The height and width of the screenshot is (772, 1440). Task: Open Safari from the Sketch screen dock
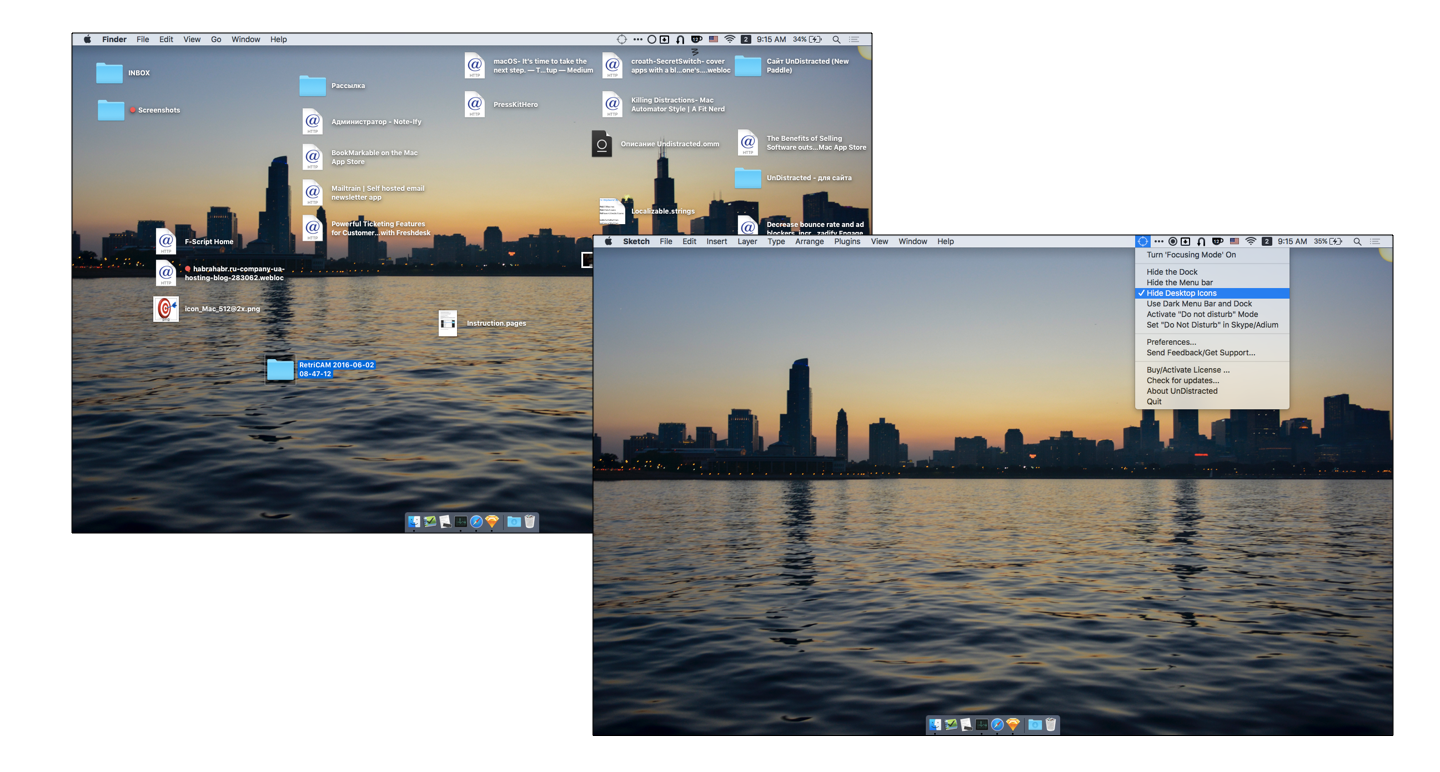coord(997,724)
